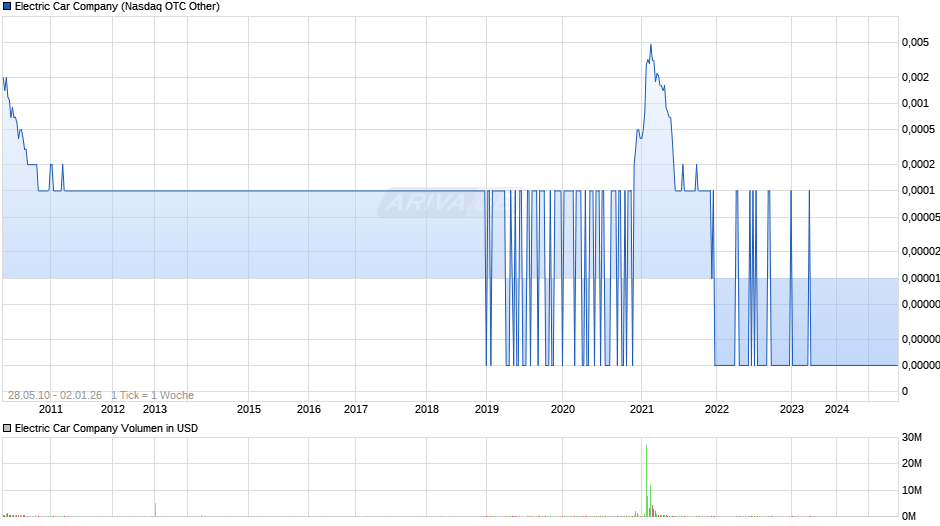940x526 pixels.
Task: Click the blue legend square for Electric Car Company
Action: click(x=7, y=7)
